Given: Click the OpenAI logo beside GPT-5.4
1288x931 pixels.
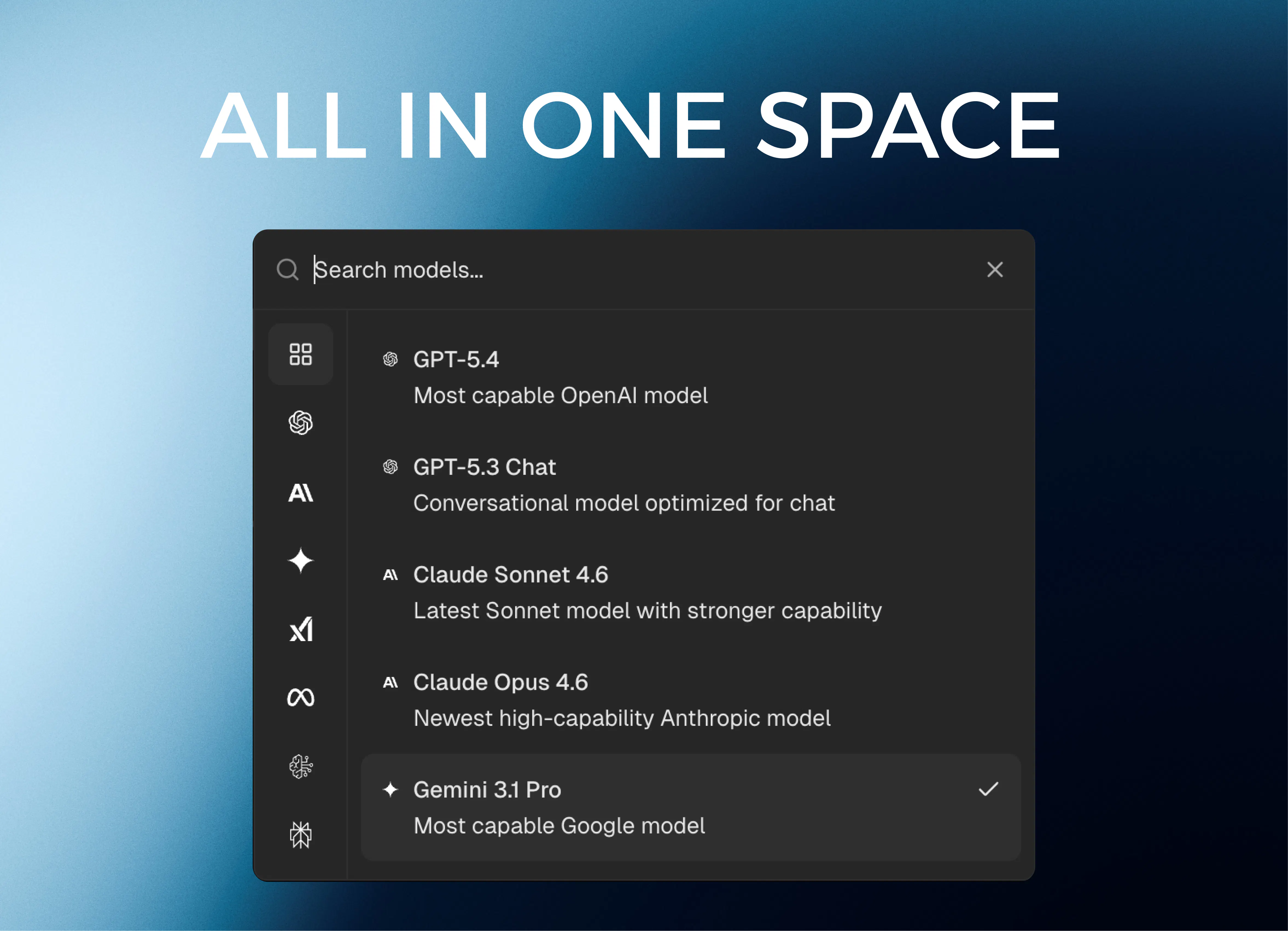Looking at the screenshot, I should point(390,359).
